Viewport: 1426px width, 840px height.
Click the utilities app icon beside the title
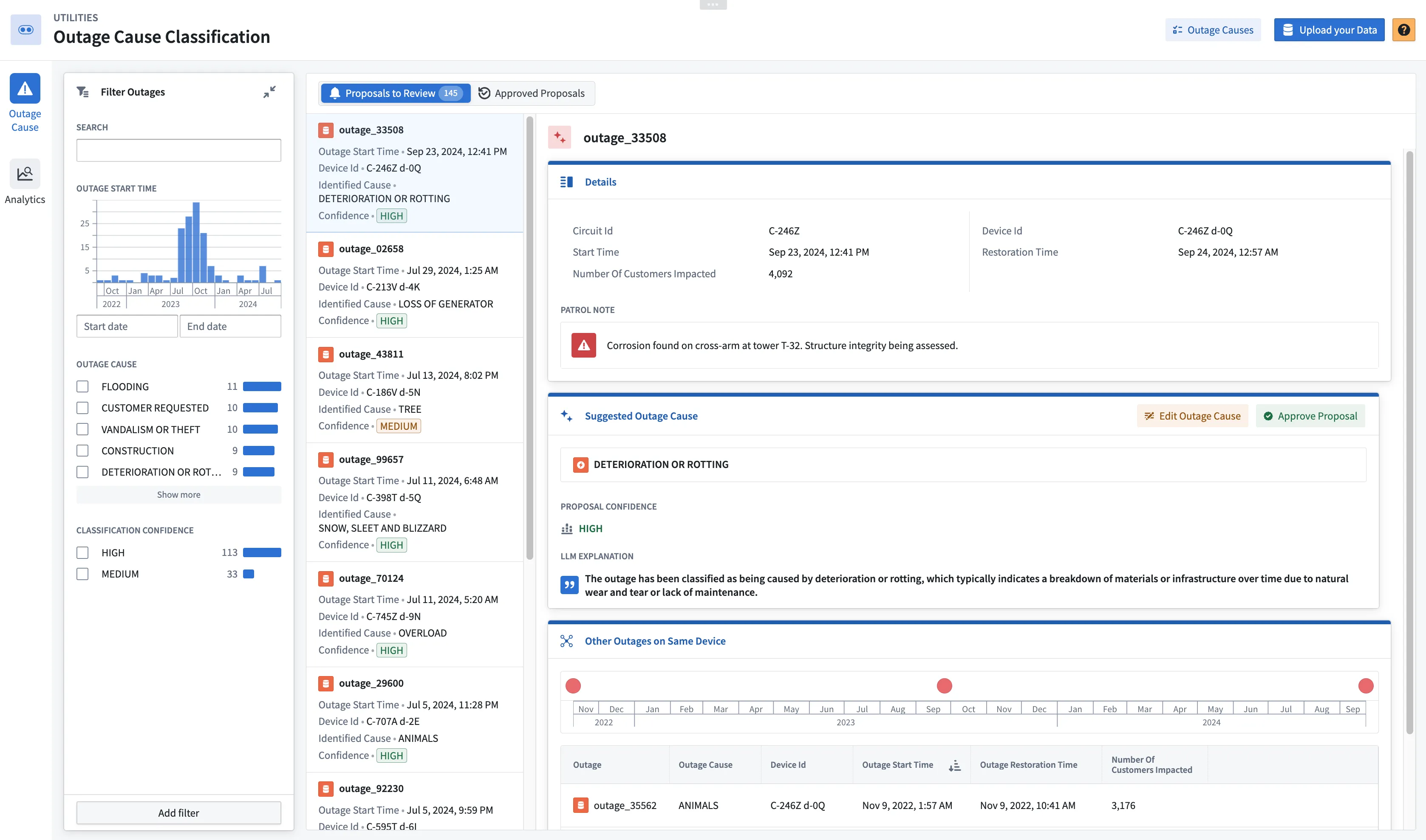(25, 30)
